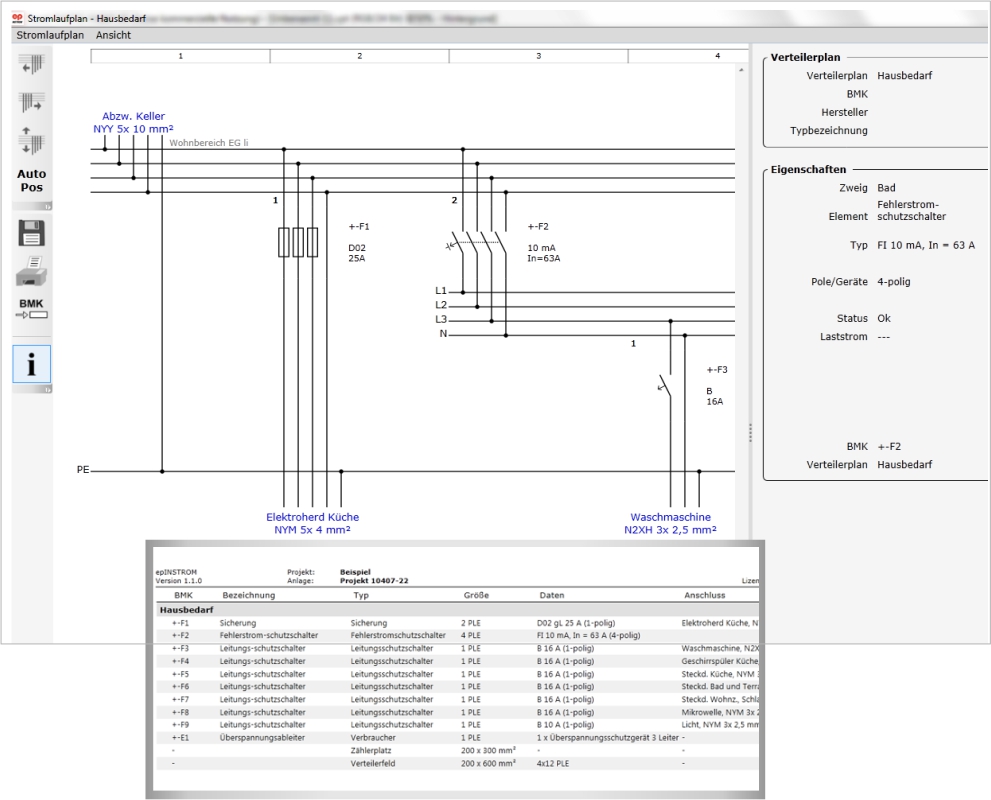Select the F3 circuit breaker symbol
The width and height of the screenshot is (991, 800).
[665, 385]
